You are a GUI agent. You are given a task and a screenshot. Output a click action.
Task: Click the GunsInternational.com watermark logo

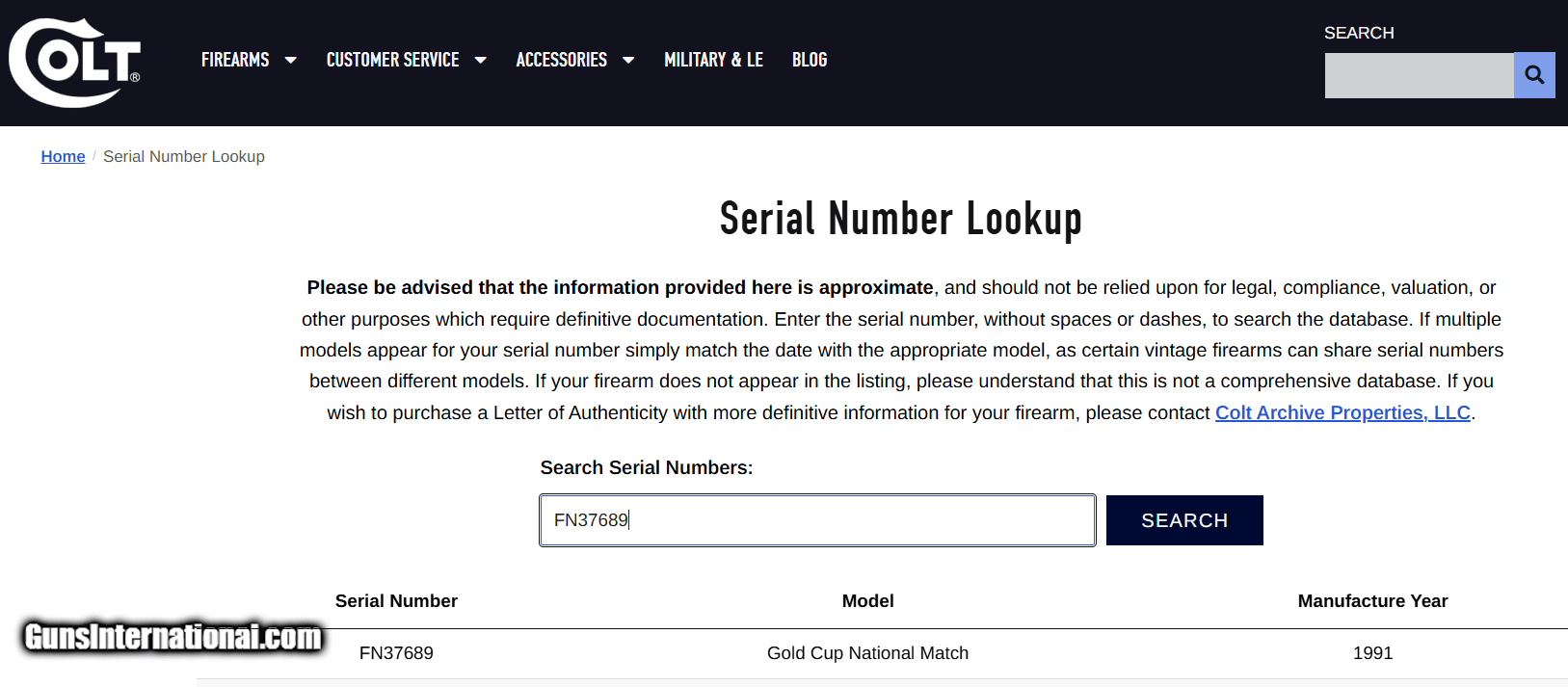coord(173,637)
